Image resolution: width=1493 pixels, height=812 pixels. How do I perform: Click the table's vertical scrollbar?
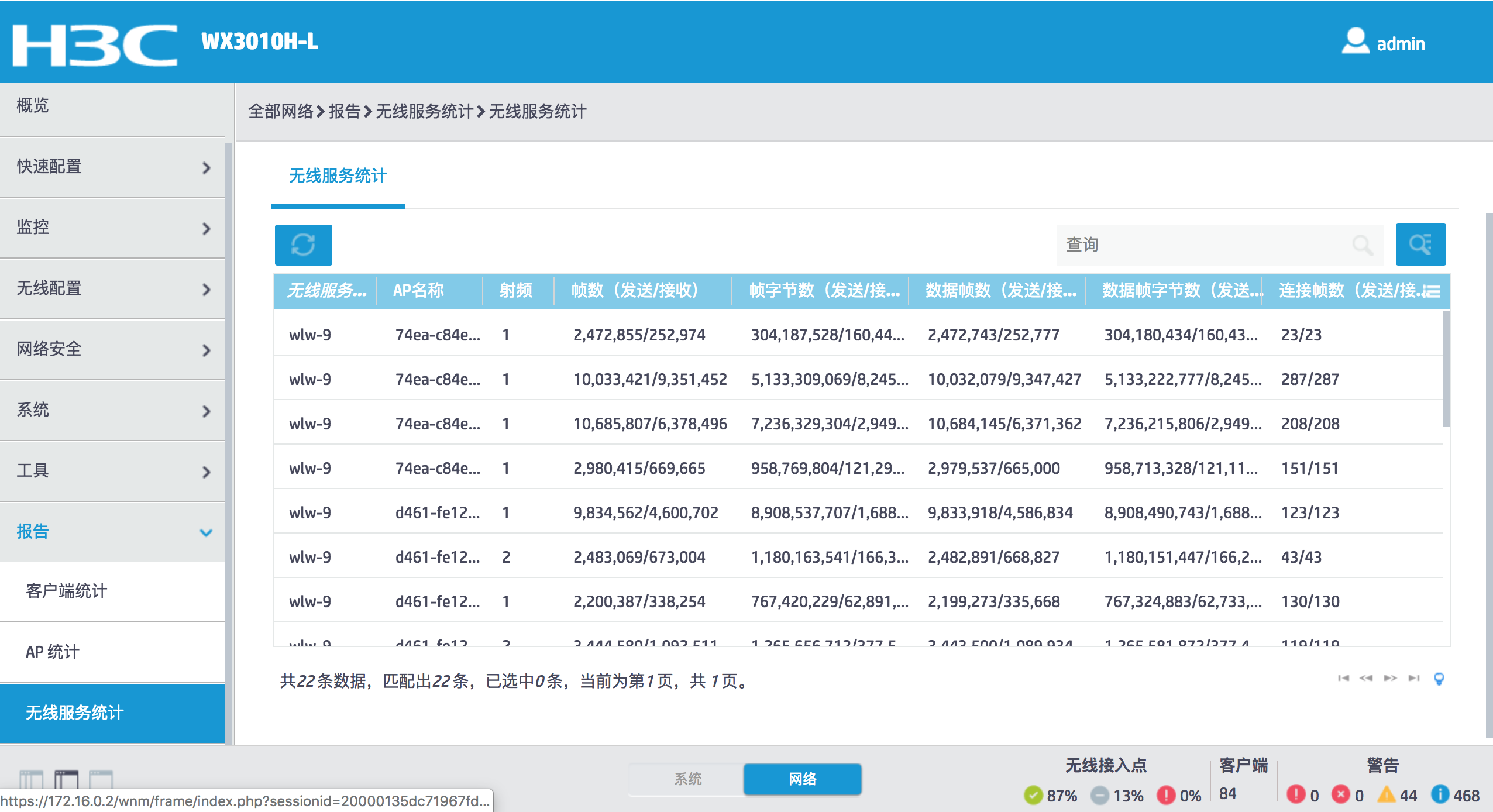(1446, 369)
